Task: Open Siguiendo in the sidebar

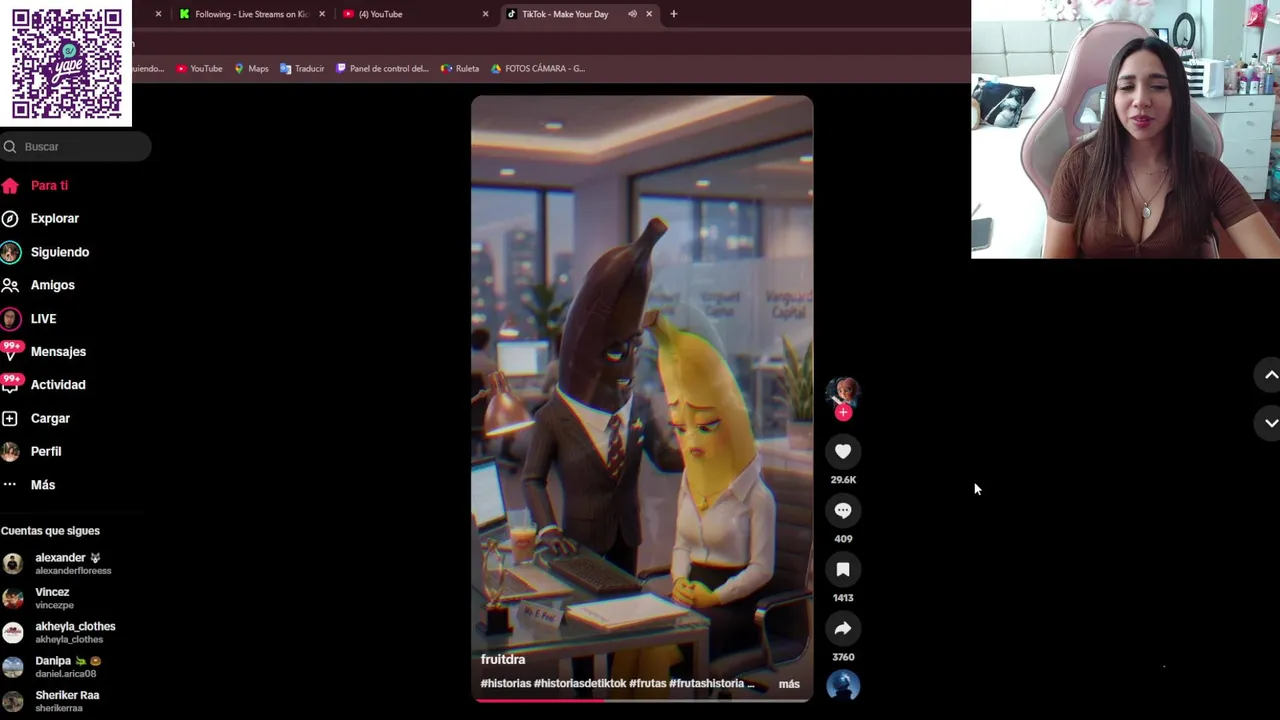Action: click(59, 252)
